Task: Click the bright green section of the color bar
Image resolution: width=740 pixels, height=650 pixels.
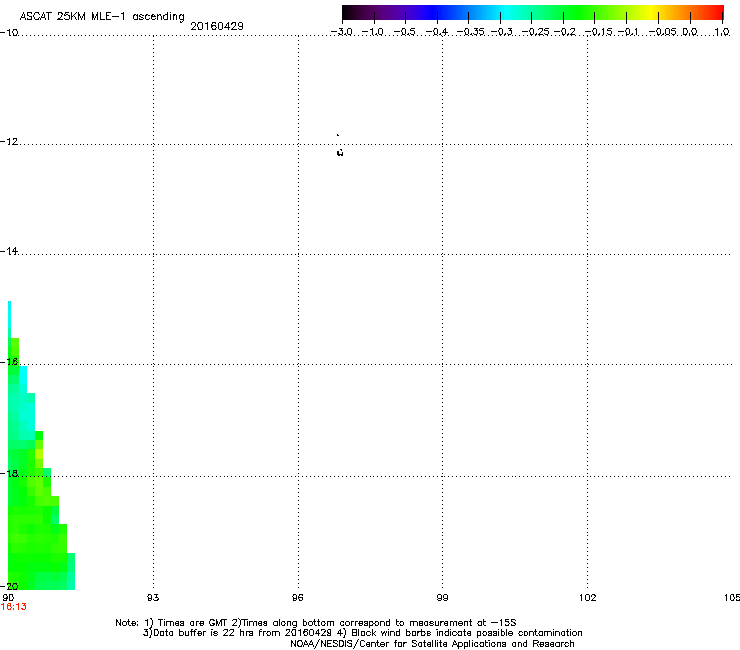Action: 580,12
